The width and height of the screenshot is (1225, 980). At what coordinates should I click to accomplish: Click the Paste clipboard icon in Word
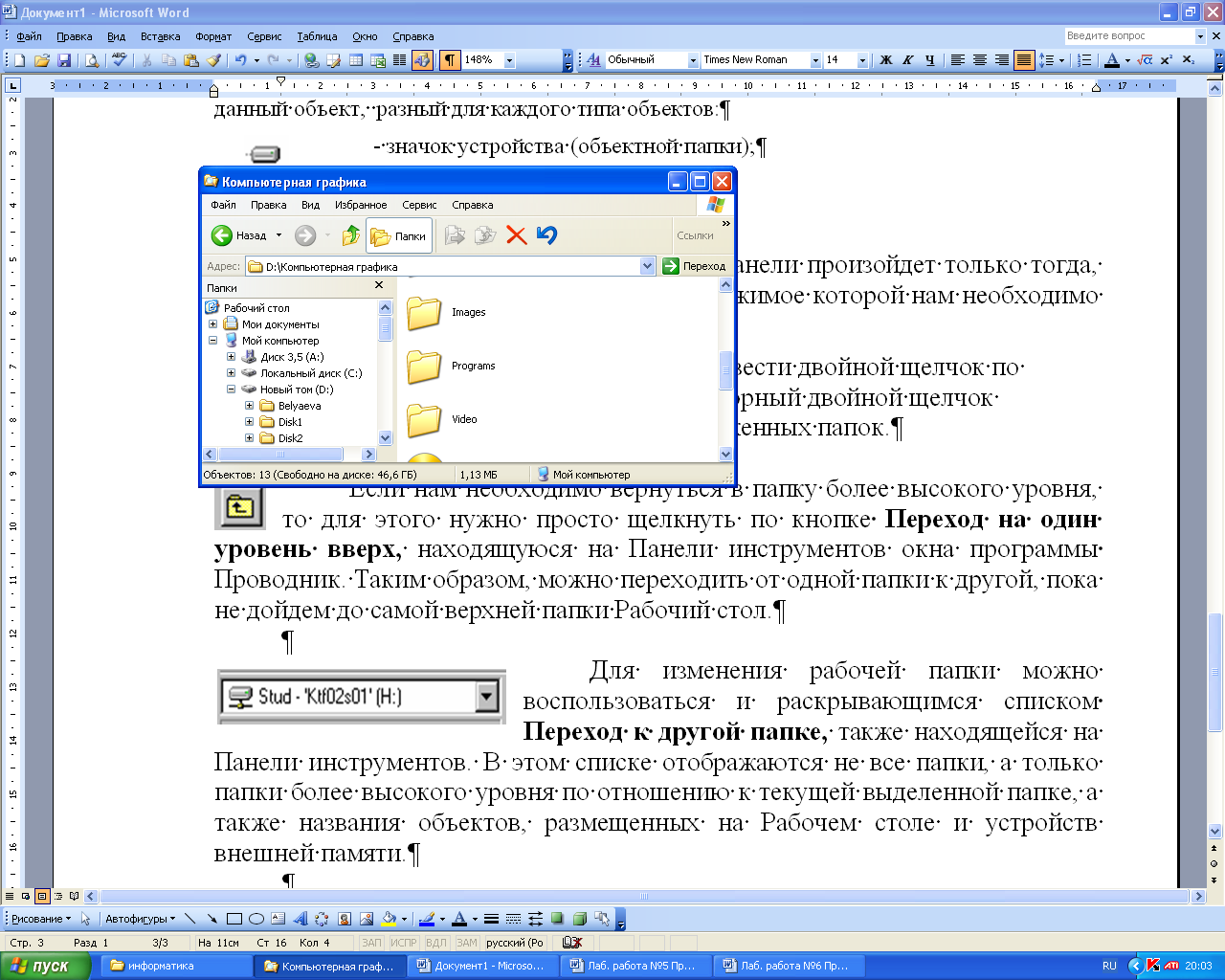pyautogui.click(x=191, y=60)
